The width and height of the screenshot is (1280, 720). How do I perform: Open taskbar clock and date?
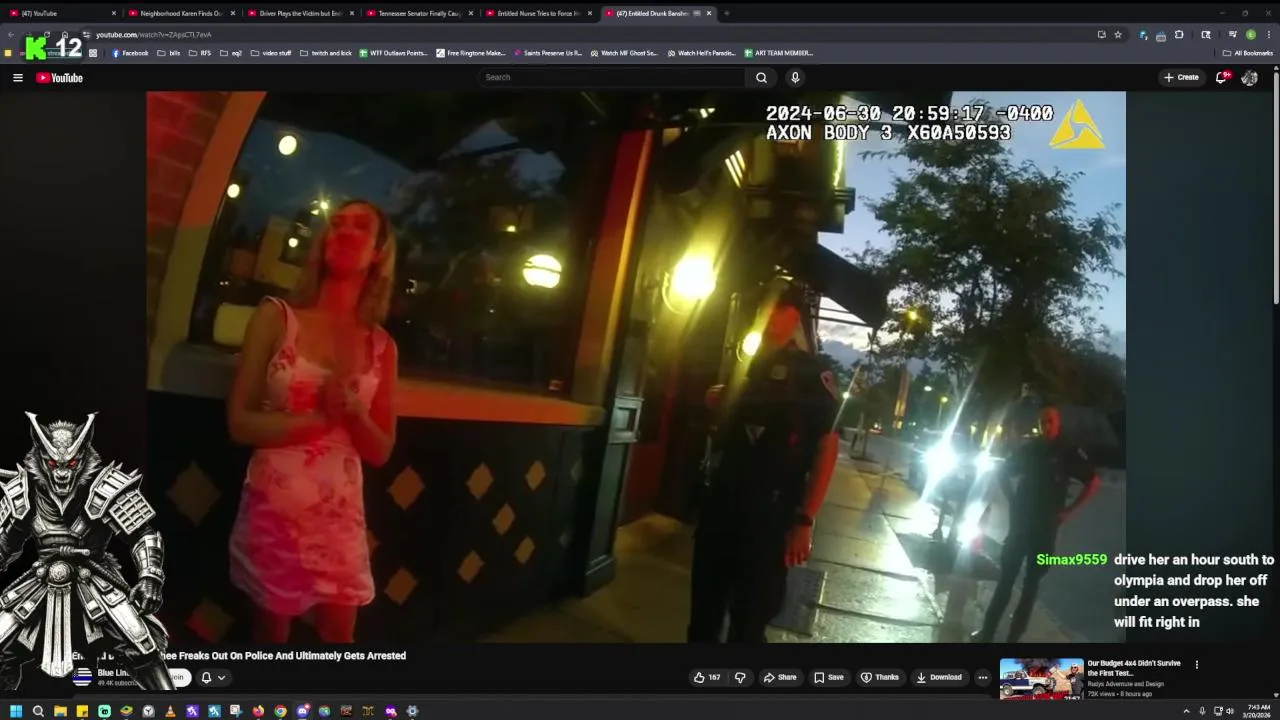[x=1259, y=711]
